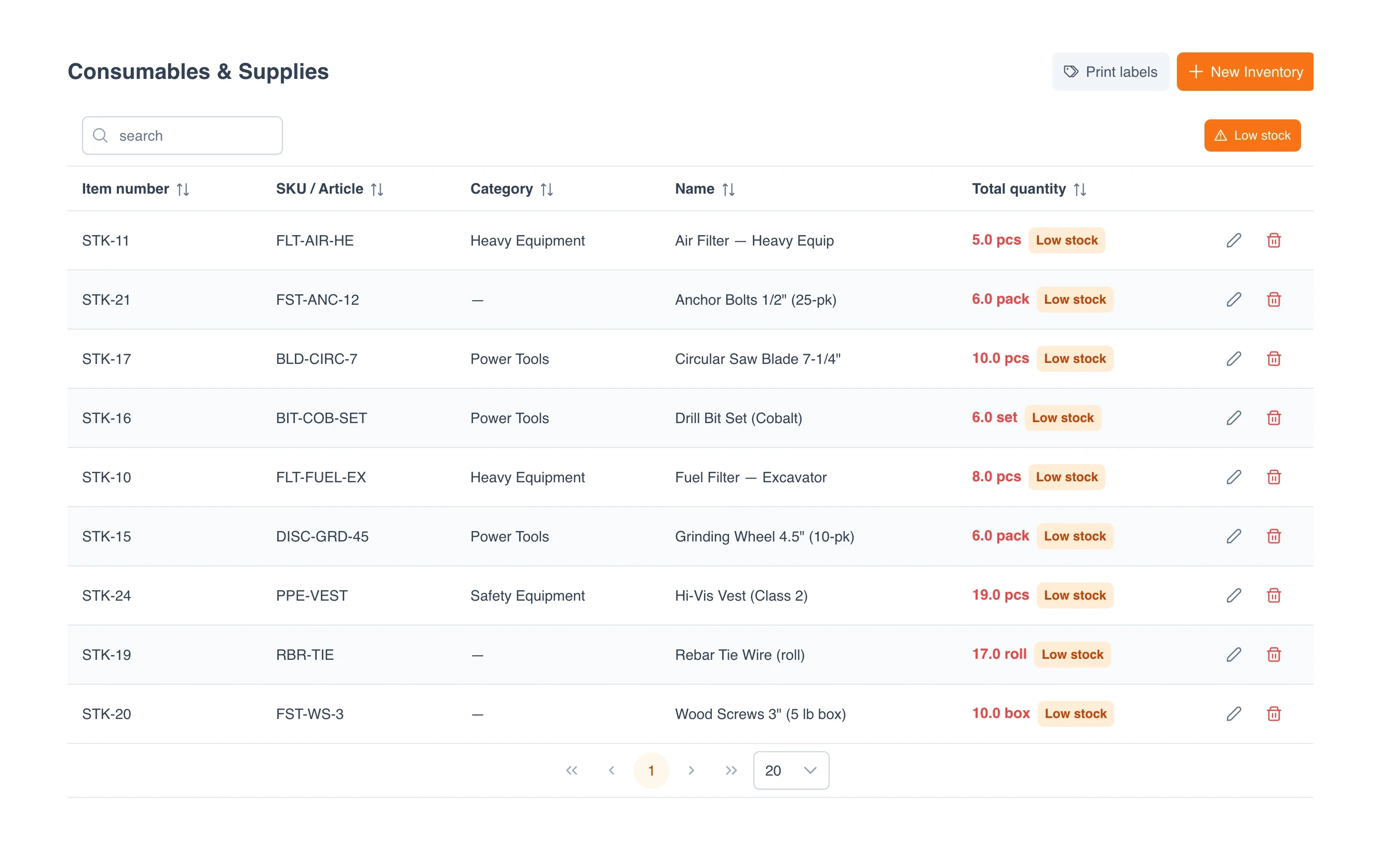Viewport: 1381px width, 868px height.
Task: Click Low stock badge for STK-11
Action: 1066,240
